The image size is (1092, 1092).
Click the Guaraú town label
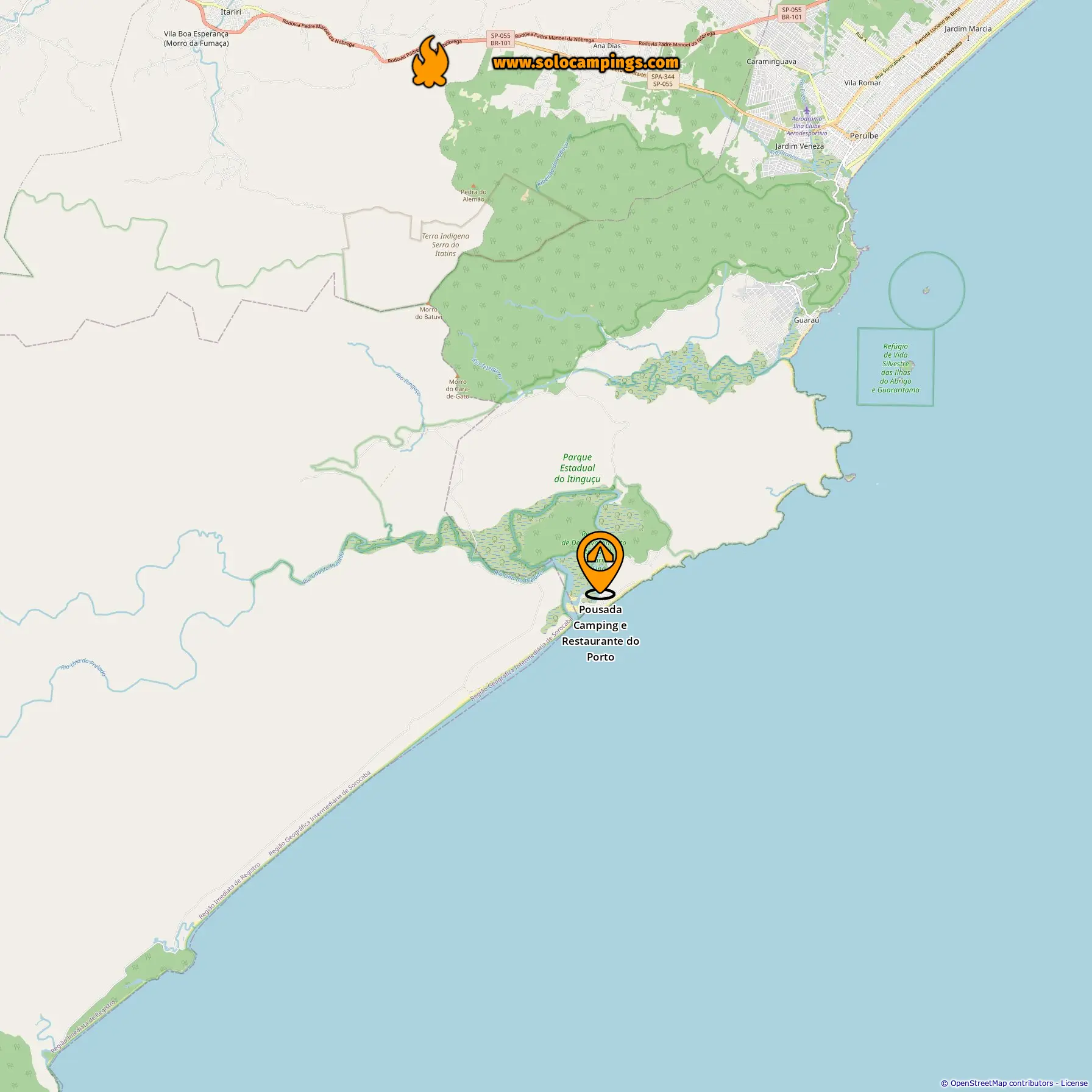coord(806,320)
